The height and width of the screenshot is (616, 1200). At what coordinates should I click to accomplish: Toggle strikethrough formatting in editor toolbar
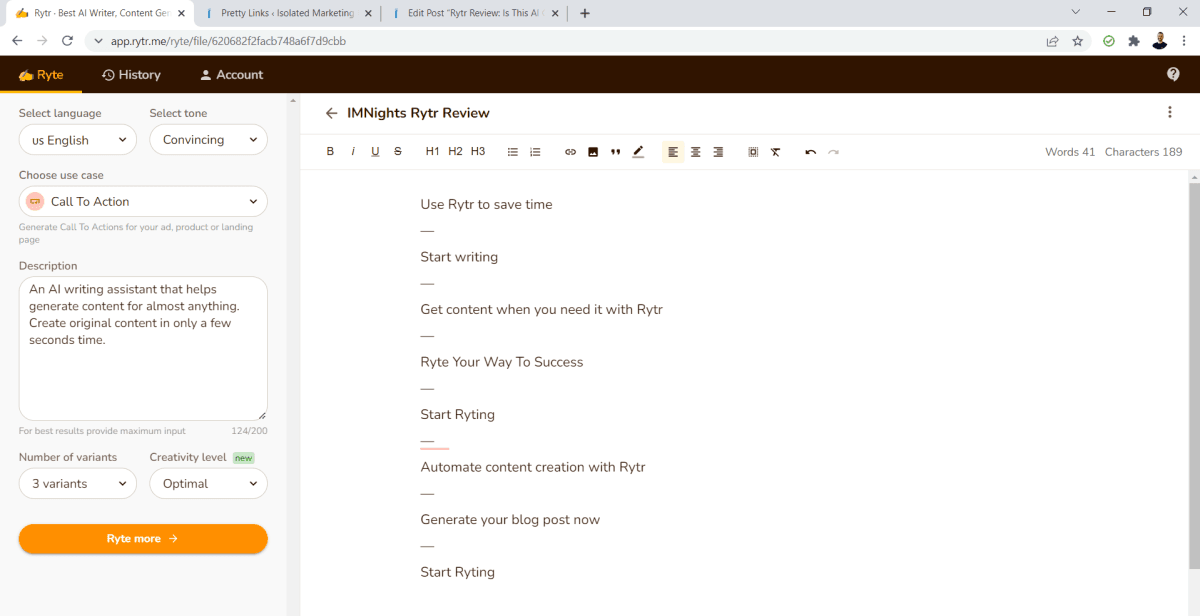(398, 152)
